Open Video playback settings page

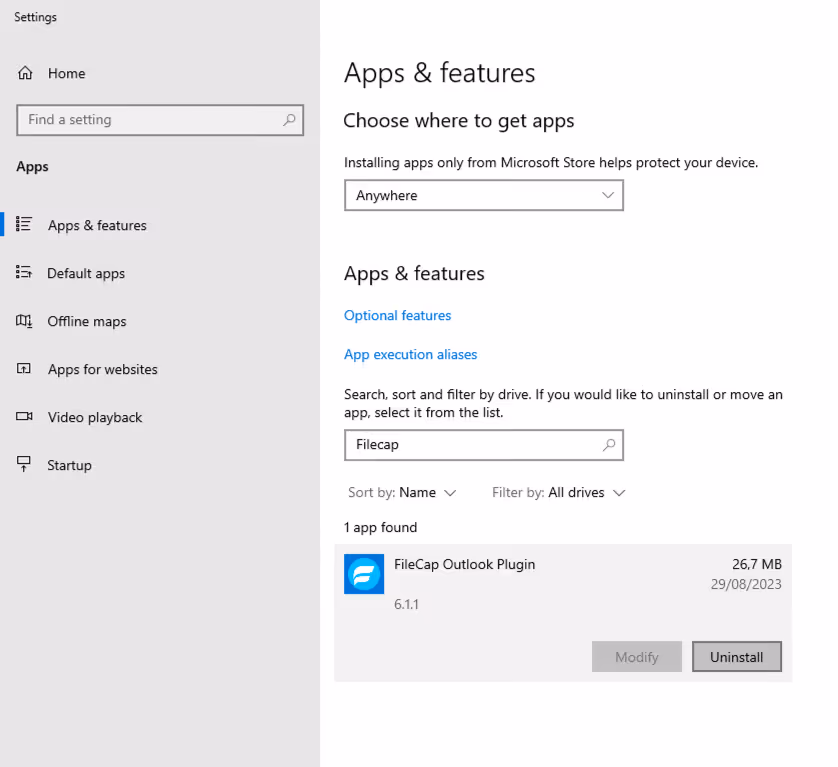(95, 417)
